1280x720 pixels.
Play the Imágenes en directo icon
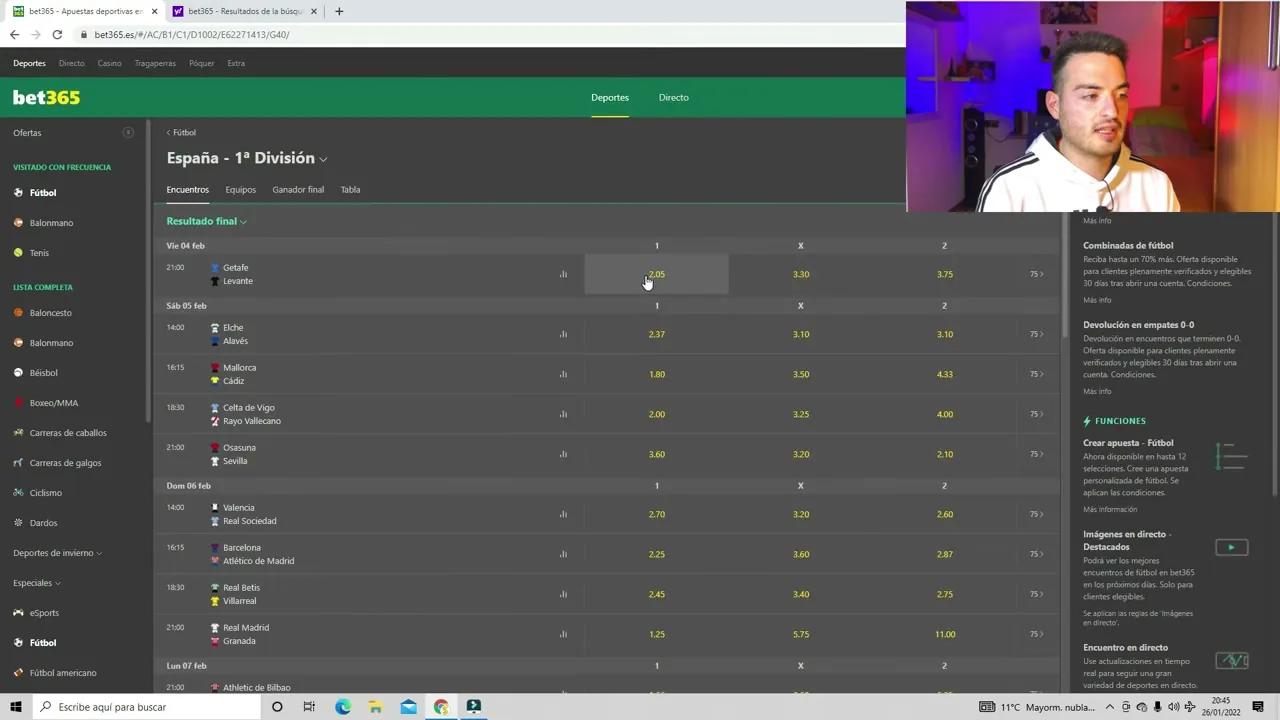[1231, 547]
